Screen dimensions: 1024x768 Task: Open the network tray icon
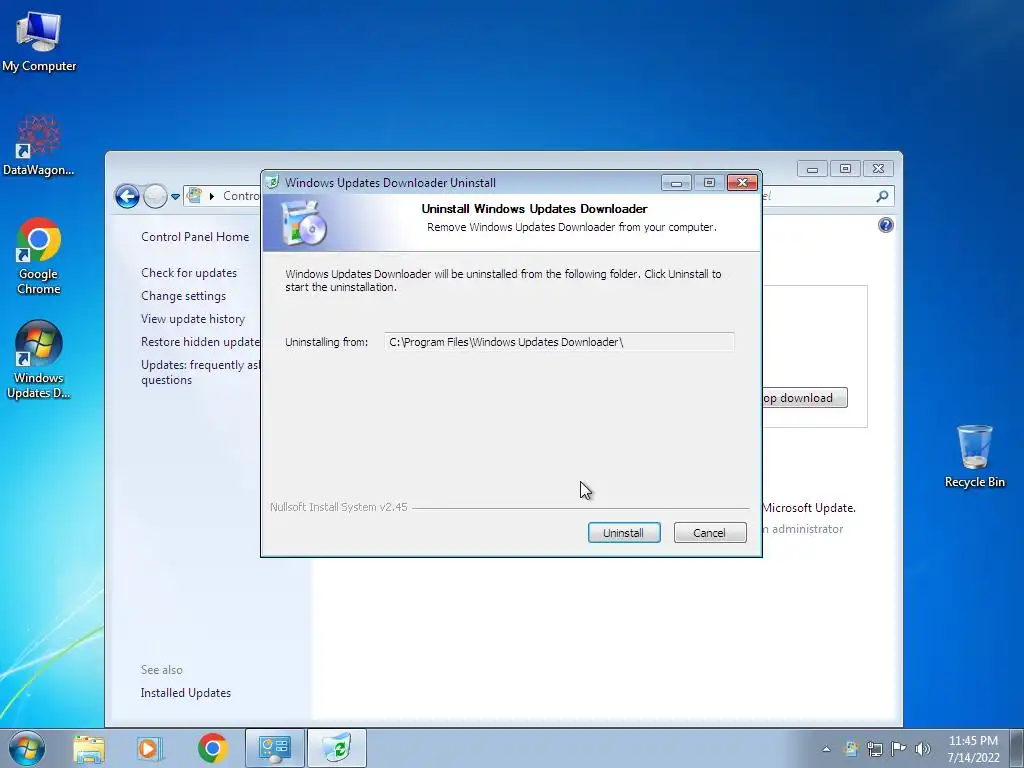coord(874,749)
